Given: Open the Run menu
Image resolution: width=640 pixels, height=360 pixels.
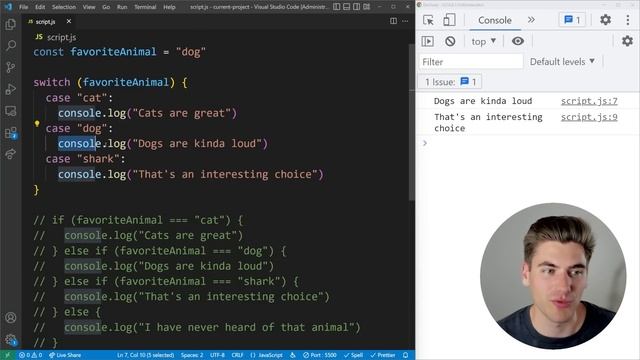Looking at the screenshot, I should [122, 7].
